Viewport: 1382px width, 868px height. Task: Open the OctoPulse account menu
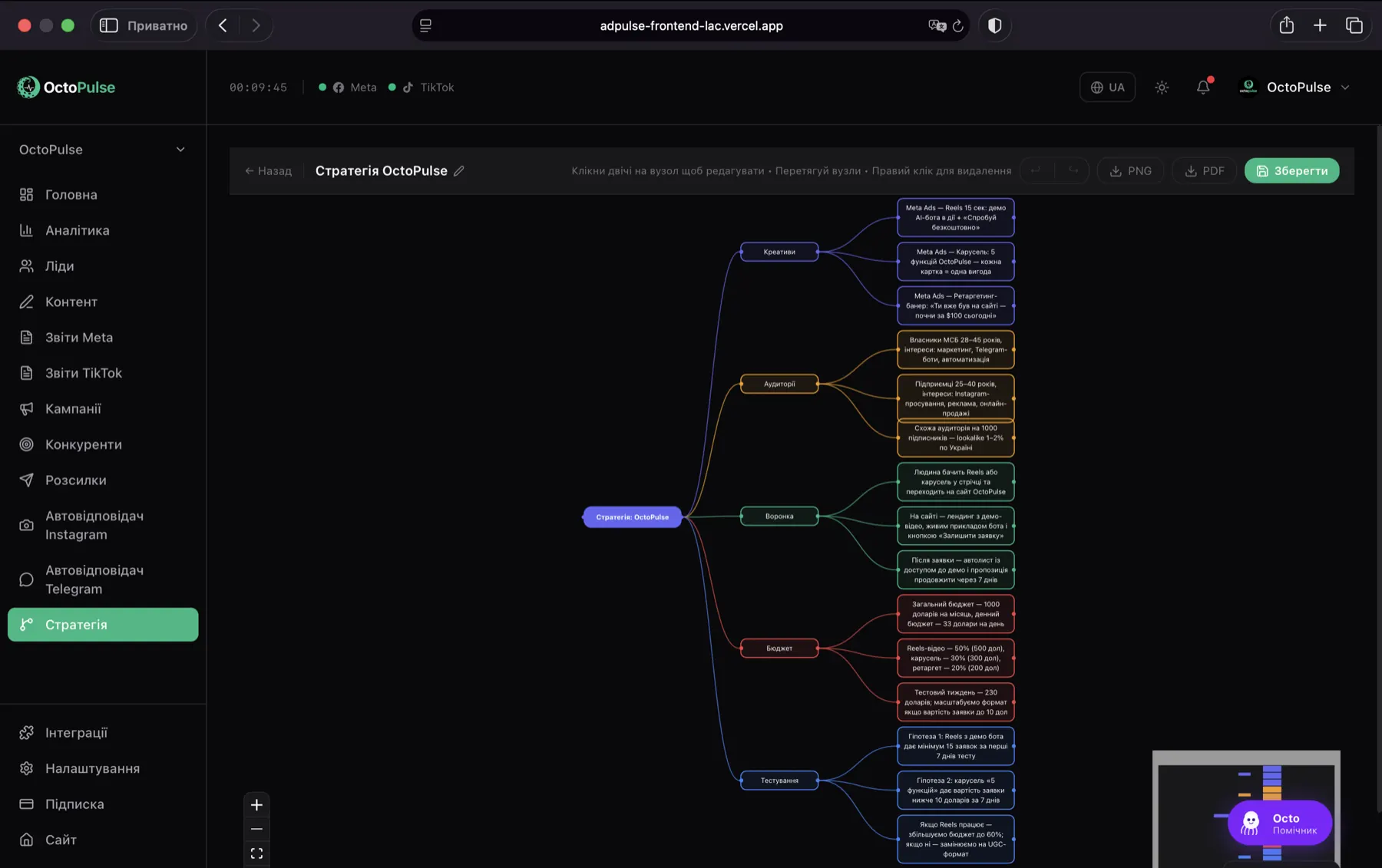pos(1294,87)
